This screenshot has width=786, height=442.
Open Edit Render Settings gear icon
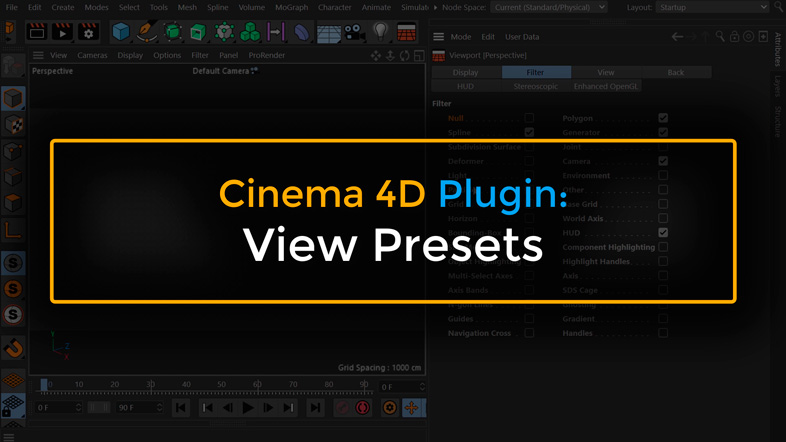[88, 33]
